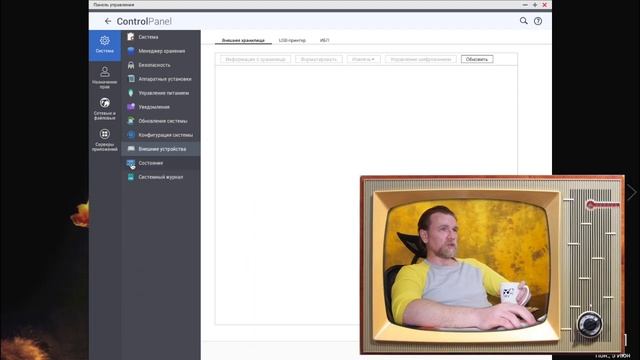Switch to the ИБП tab
Viewport: 640px width, 360px height.
tap(324, 40)
